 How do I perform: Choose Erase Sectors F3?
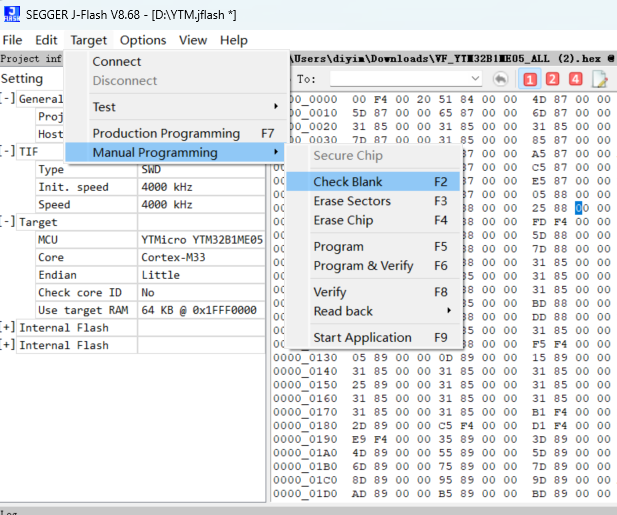coord(373,201)
